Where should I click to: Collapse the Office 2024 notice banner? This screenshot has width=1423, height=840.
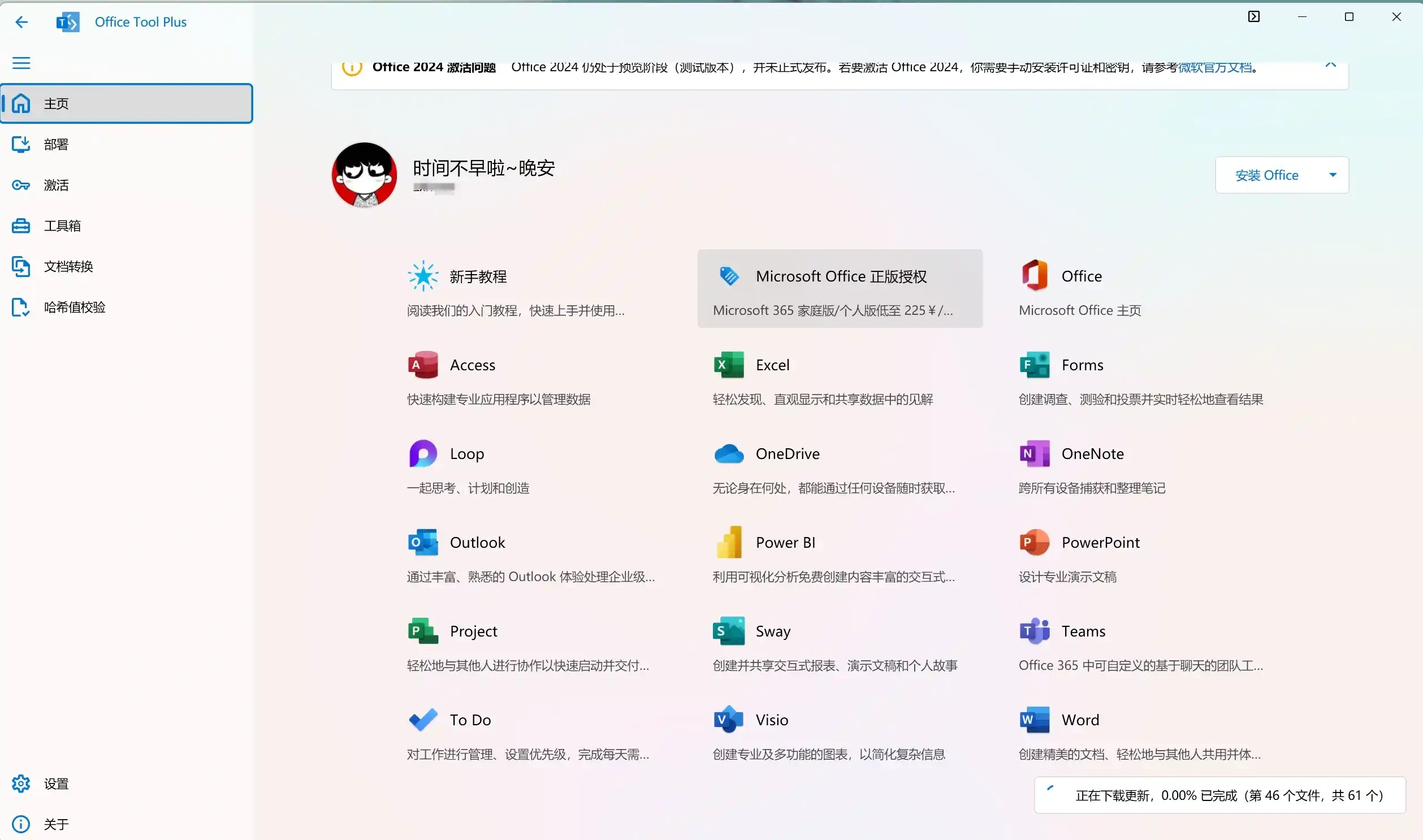(x=1331, y=66)
